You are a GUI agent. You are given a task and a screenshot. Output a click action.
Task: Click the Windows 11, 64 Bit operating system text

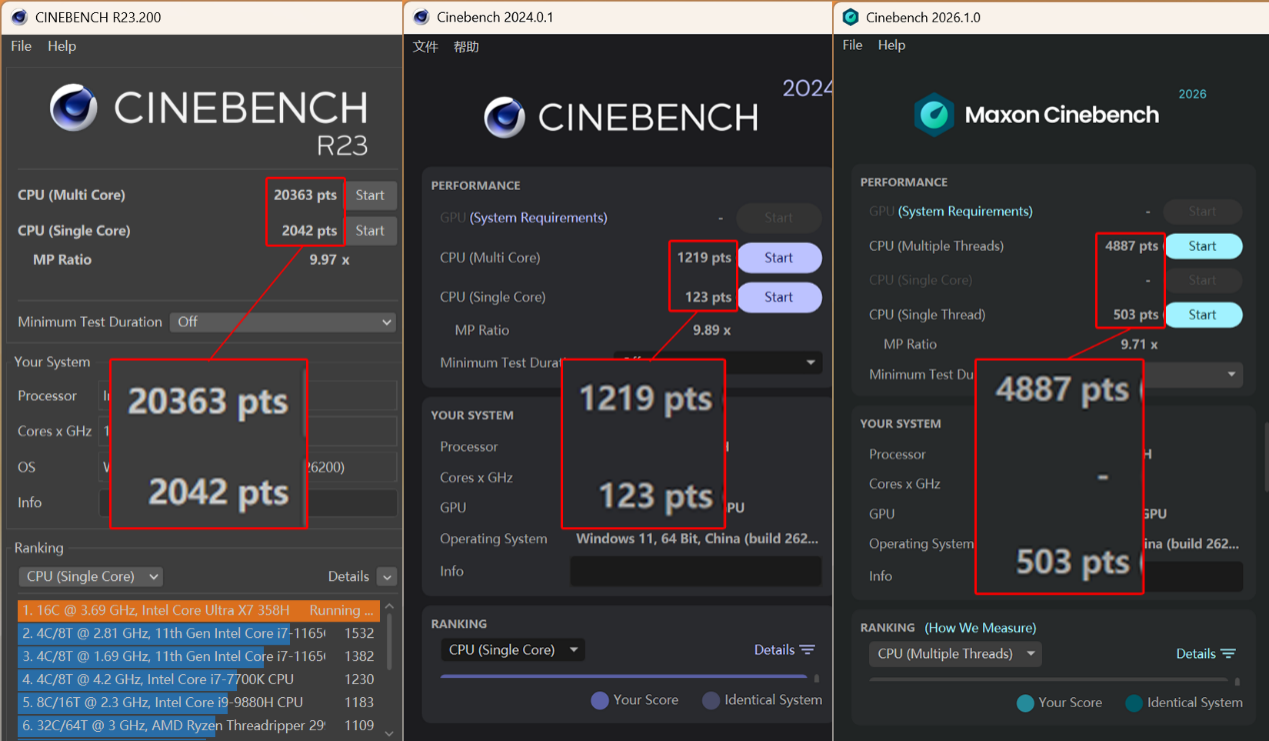(x=697, y=539)
